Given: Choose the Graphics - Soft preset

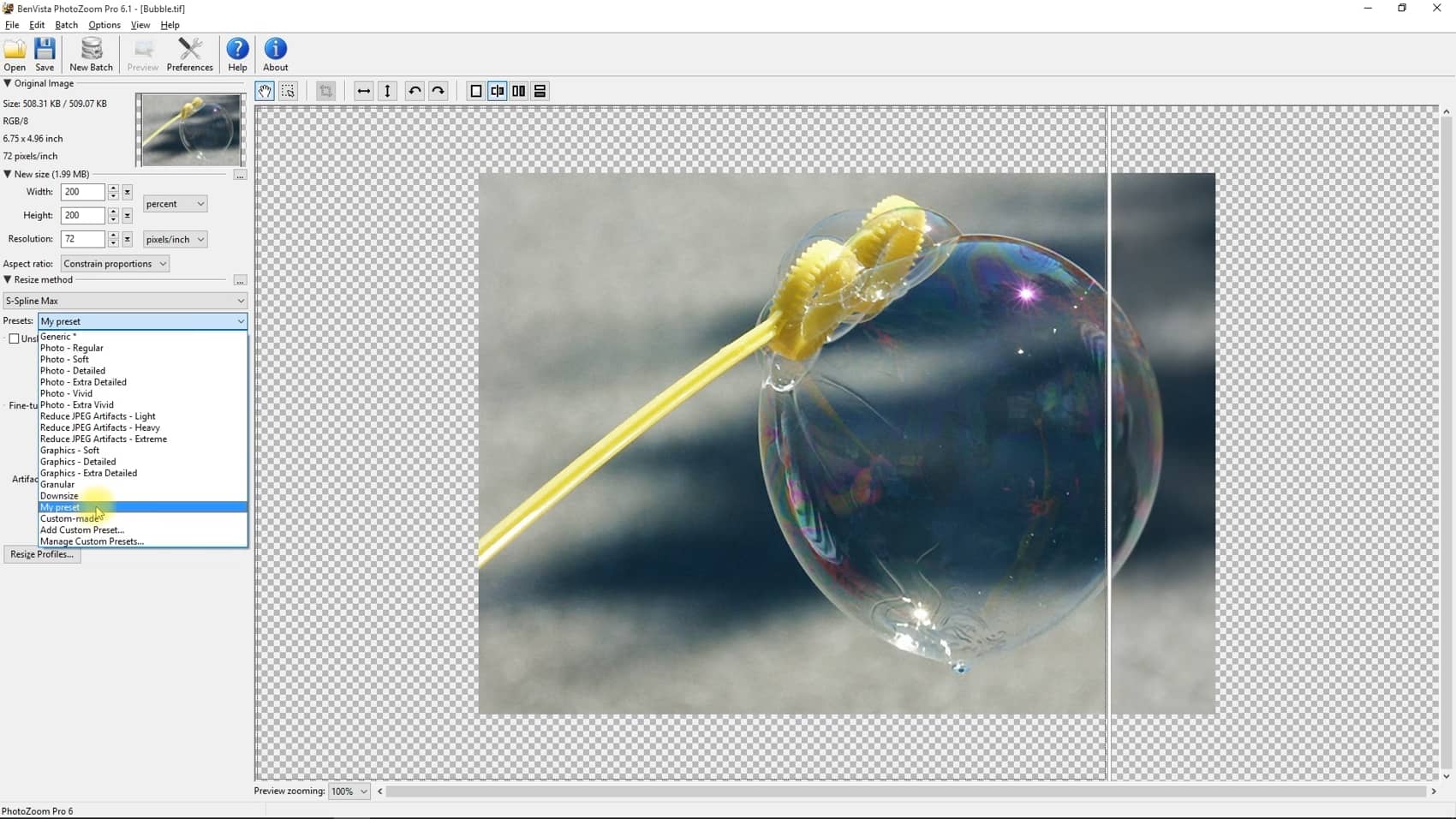Looking at the screenshot, I should pyautogui.click(x=143, y=451).
